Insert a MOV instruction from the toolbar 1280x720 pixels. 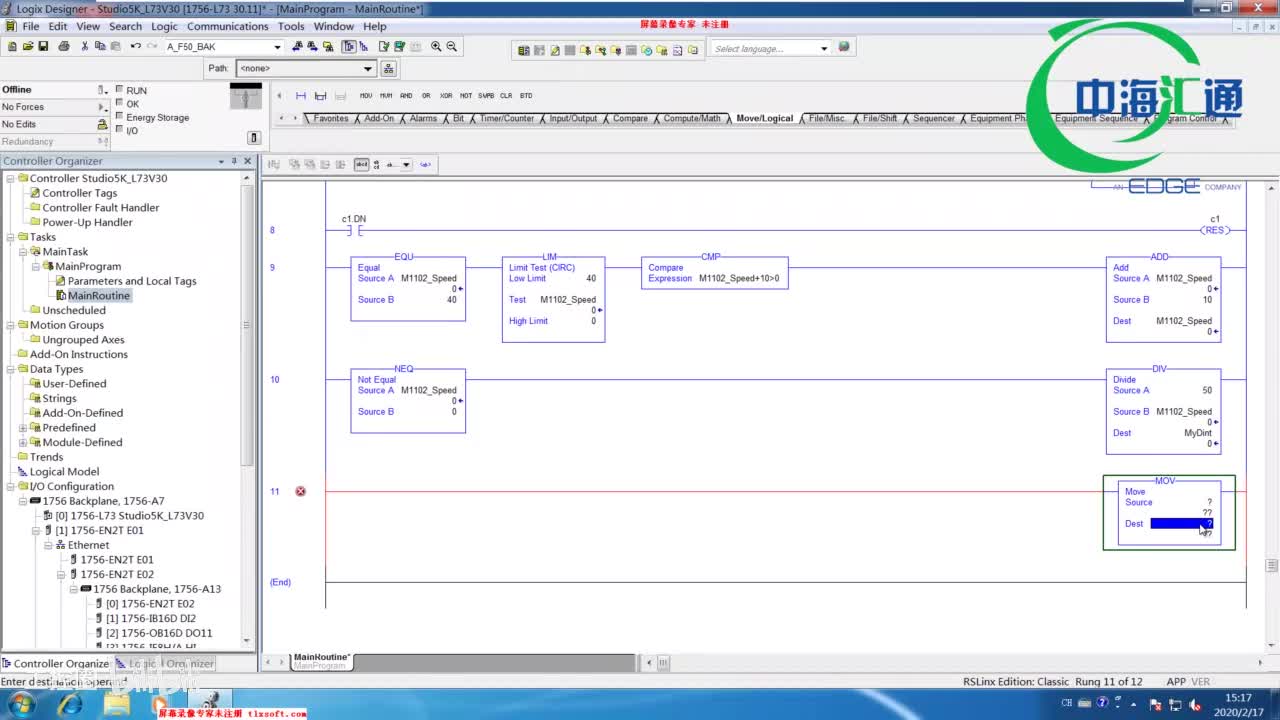[x=366, y=96]
